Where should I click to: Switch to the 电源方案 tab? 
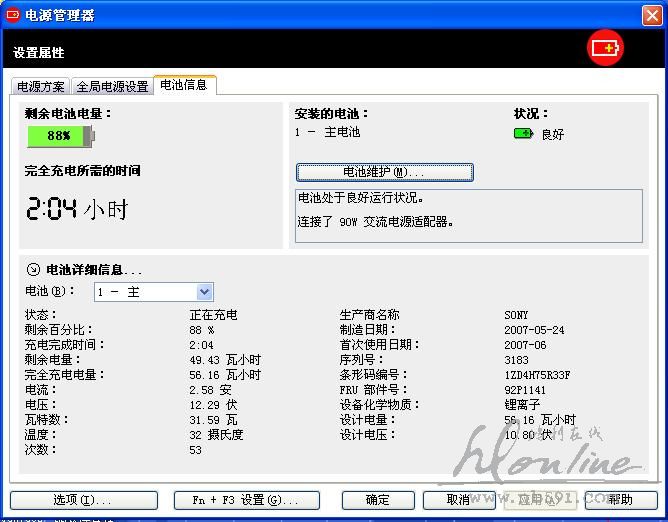pos(40,87)
